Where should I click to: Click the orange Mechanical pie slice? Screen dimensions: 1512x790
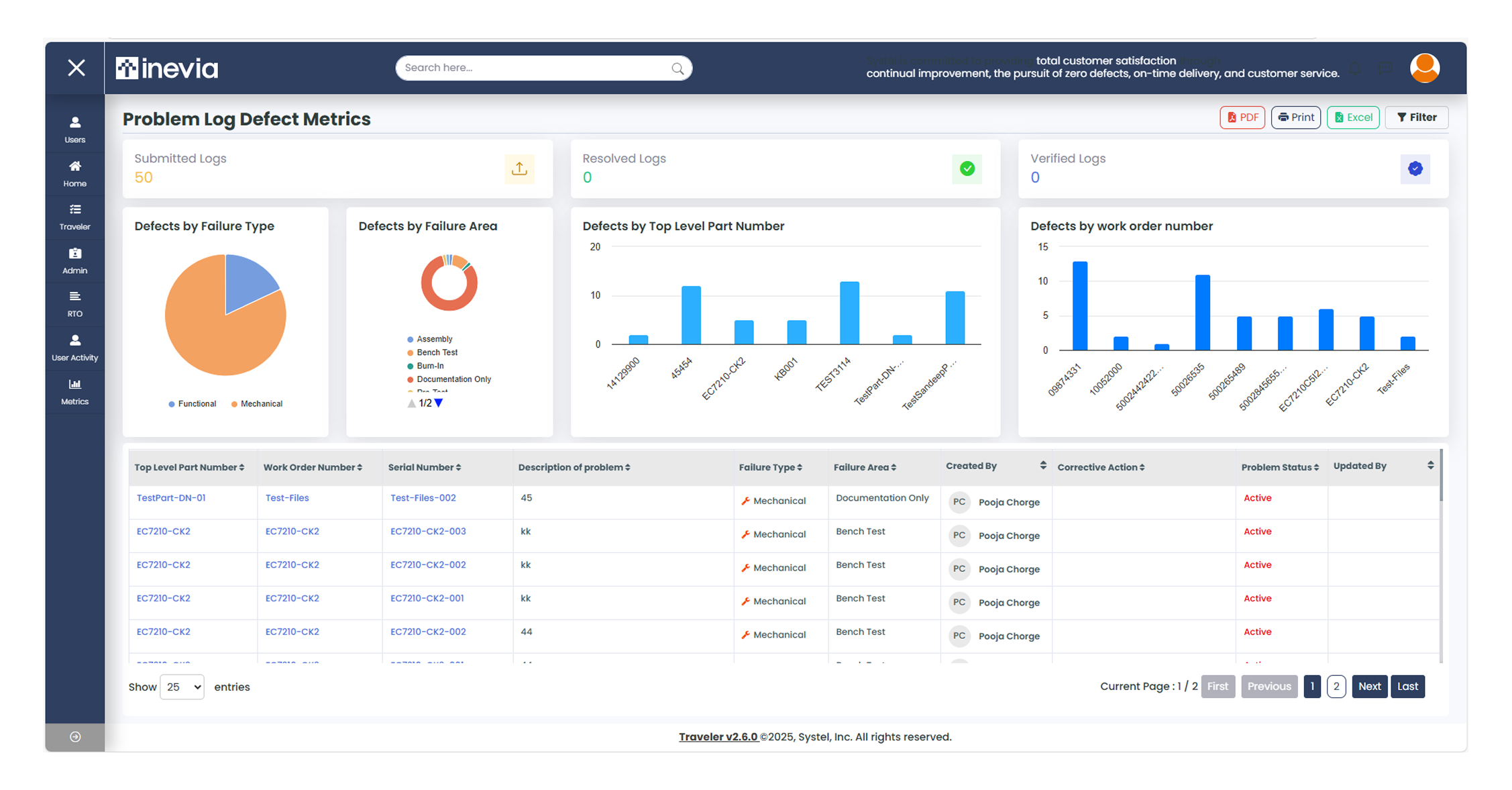[213, 336]
